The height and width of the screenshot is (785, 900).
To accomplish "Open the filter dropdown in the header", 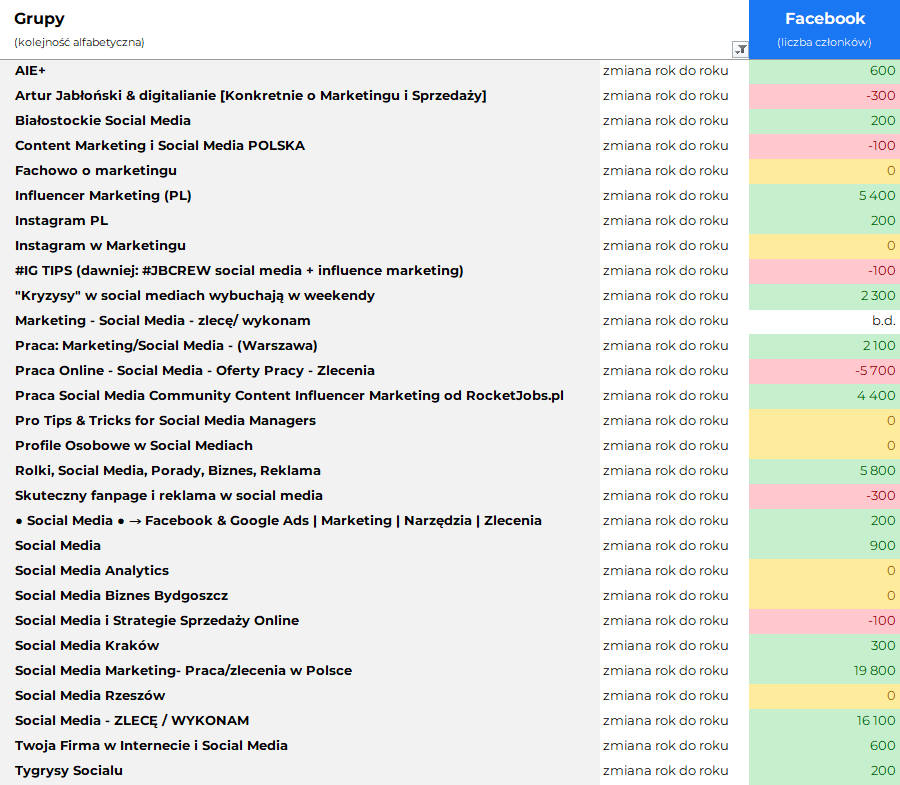I will point(740,49).
